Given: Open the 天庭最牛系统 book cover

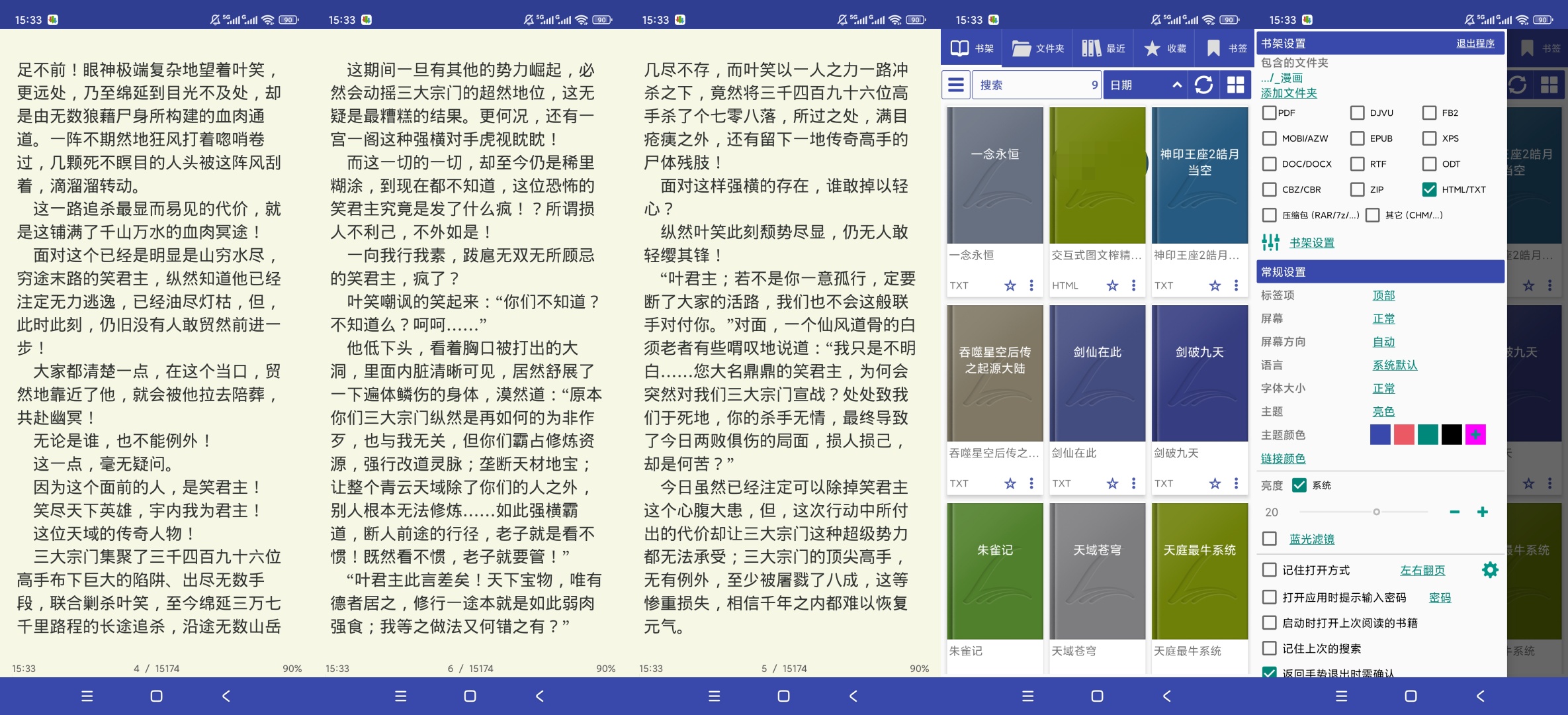Looking at the screenshot, I should point(1200,571).
